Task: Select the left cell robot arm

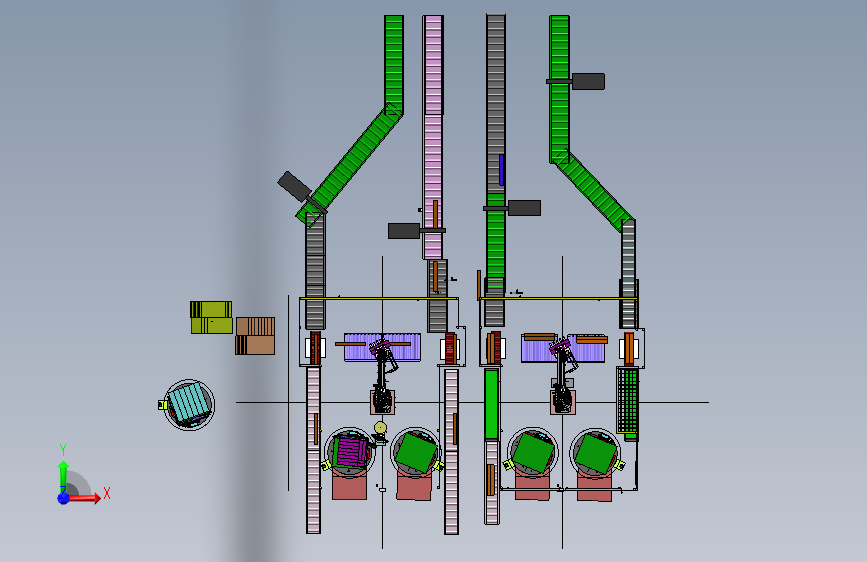Action: (383, 376)
